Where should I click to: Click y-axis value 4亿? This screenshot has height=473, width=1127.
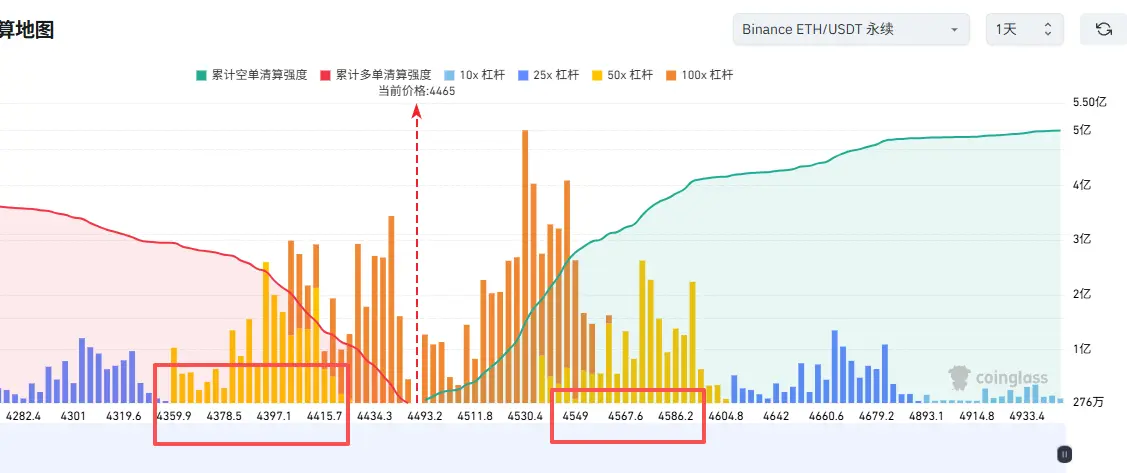[1082, 185]
